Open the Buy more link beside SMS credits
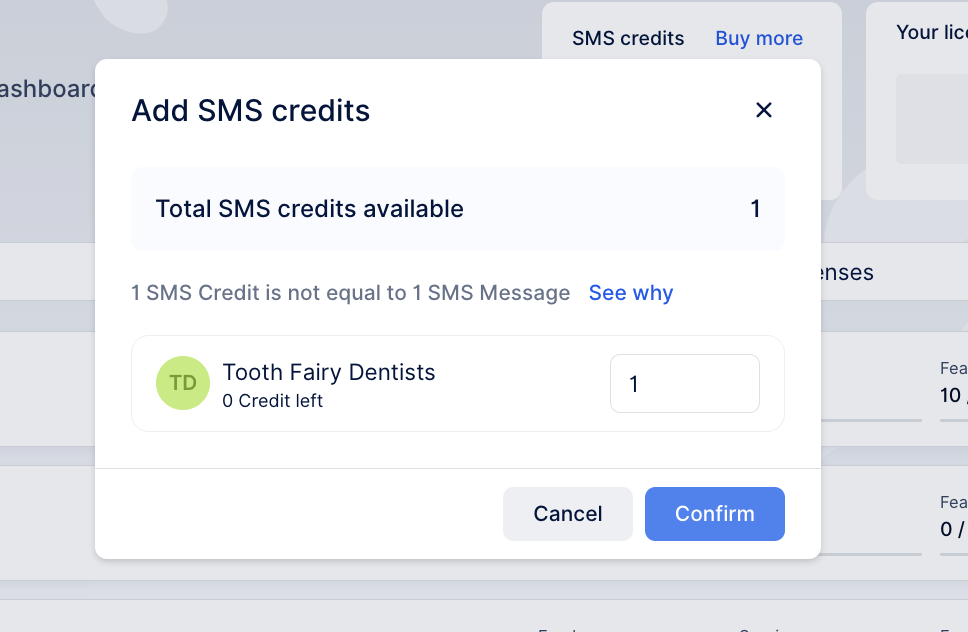968x632 pixels. [758, 38]
